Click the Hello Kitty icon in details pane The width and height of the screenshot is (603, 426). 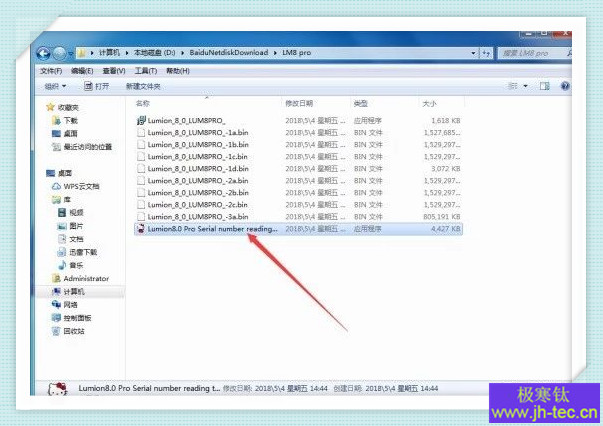(x=58, y=389)
